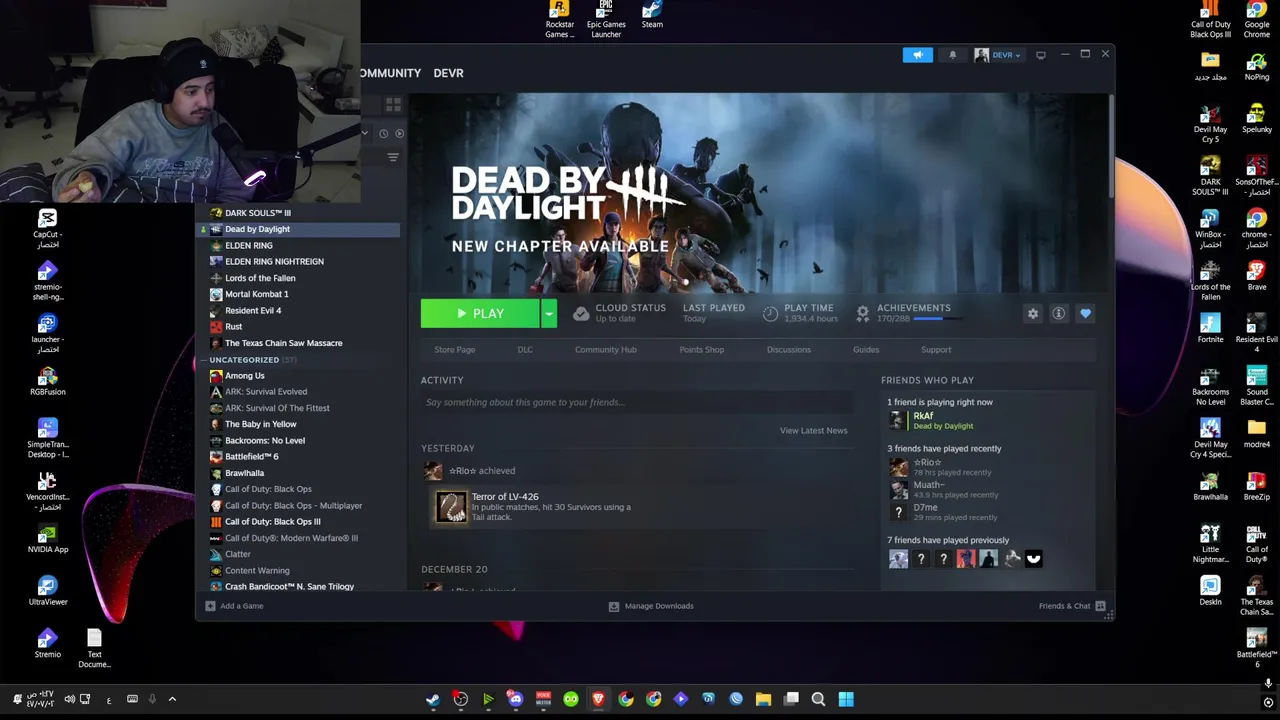Open DEVR account dropdown menu
Viewport: 1280px width, 720px height.
click(x=997, y=55)
